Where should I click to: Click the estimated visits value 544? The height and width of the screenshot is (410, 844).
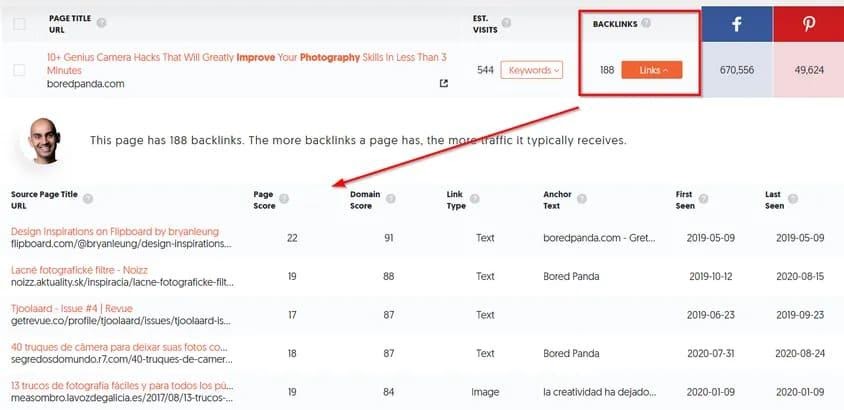tap(485, 70)
